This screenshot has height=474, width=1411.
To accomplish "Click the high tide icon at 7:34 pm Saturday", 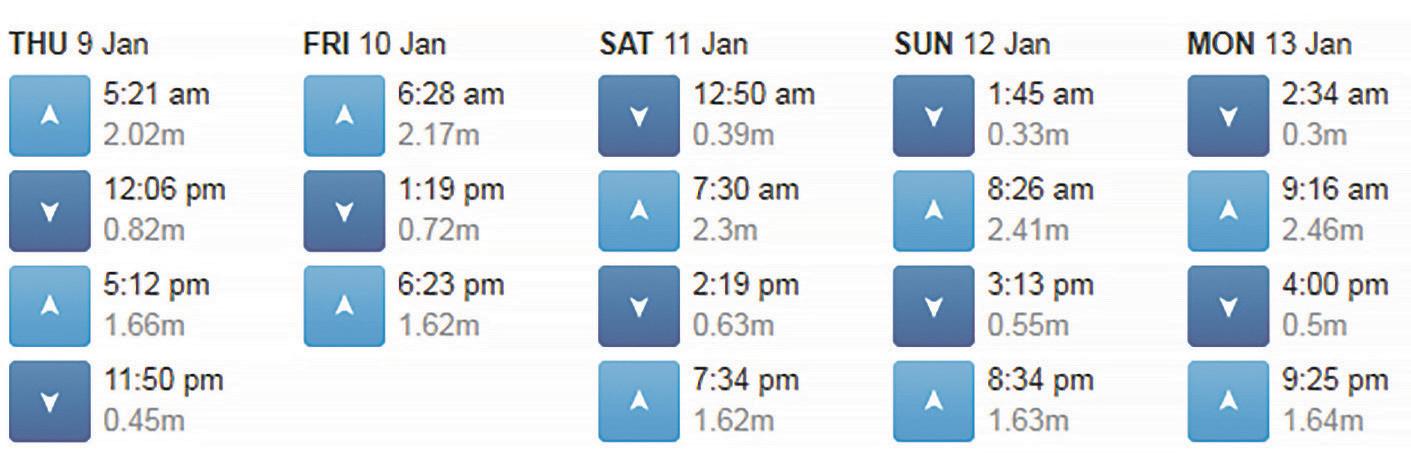I will coord(638,401).
